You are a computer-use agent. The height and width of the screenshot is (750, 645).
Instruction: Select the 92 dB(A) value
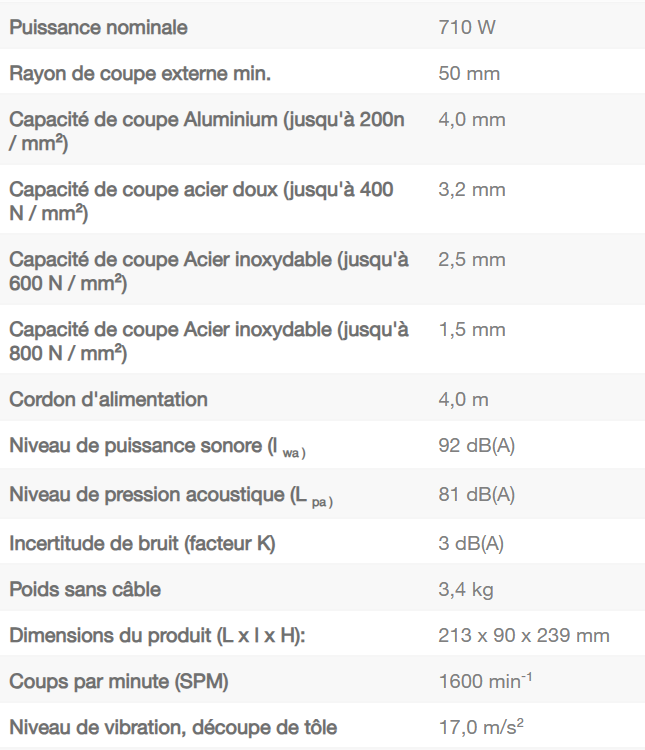point(476,446)
